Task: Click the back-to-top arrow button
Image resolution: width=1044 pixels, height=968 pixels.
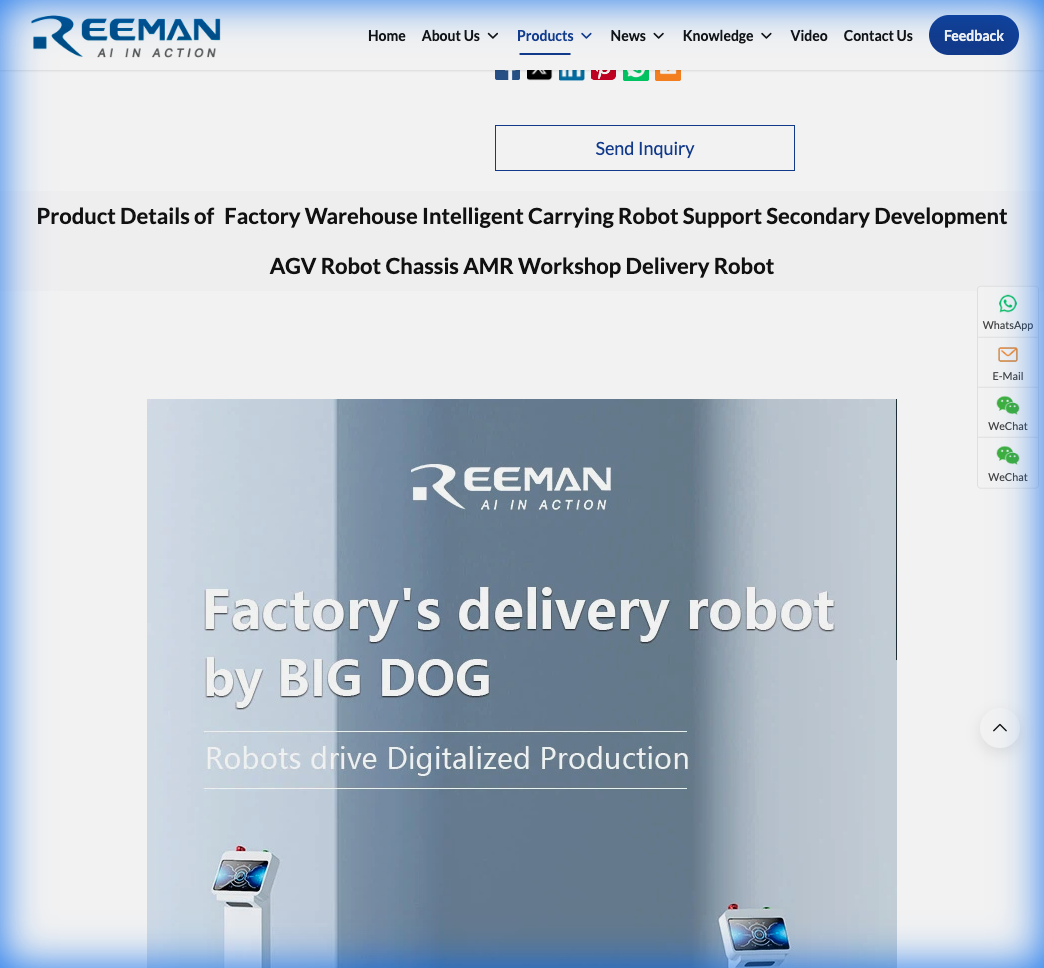Action: [999, 728]
